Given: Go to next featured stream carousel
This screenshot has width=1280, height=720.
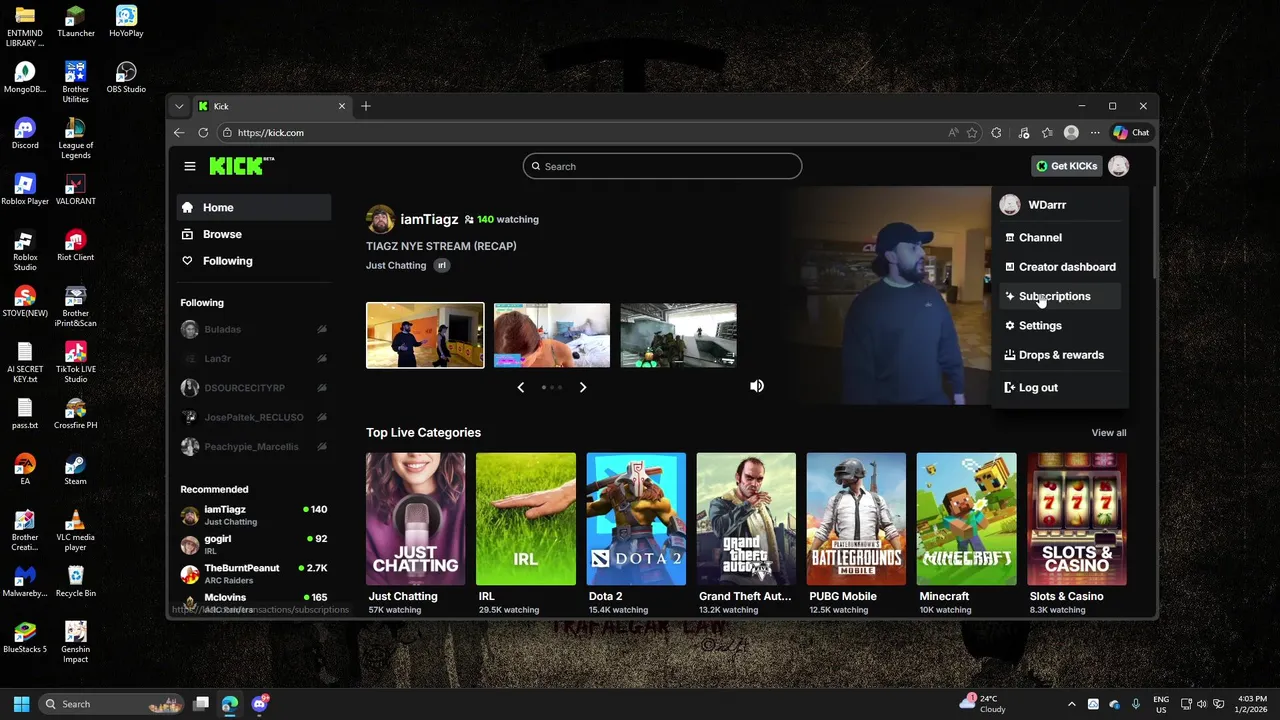Looking at the screenshot, I should click(x=583, y=387).
